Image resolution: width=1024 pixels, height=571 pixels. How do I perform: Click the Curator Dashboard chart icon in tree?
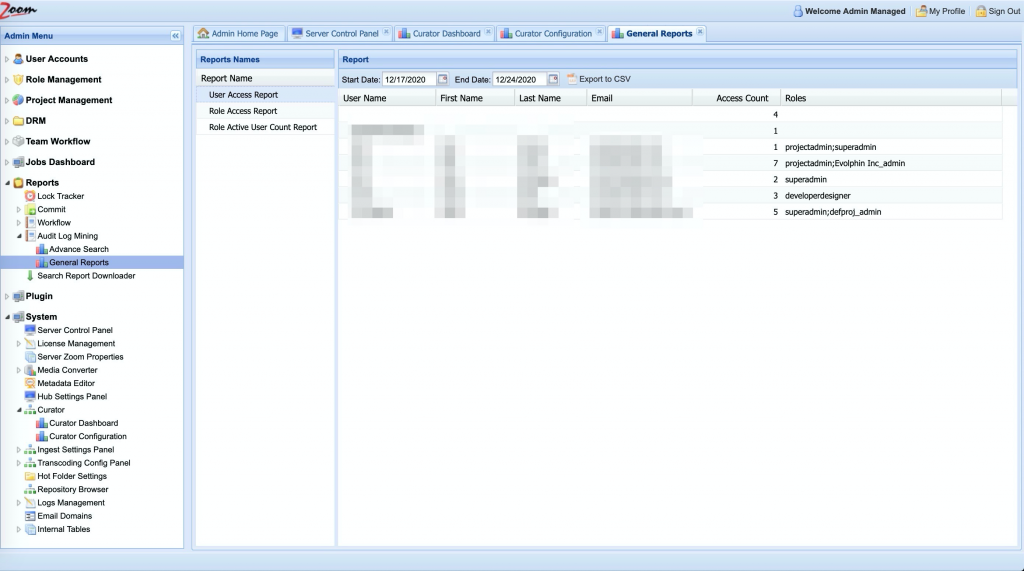pos(42,423)
